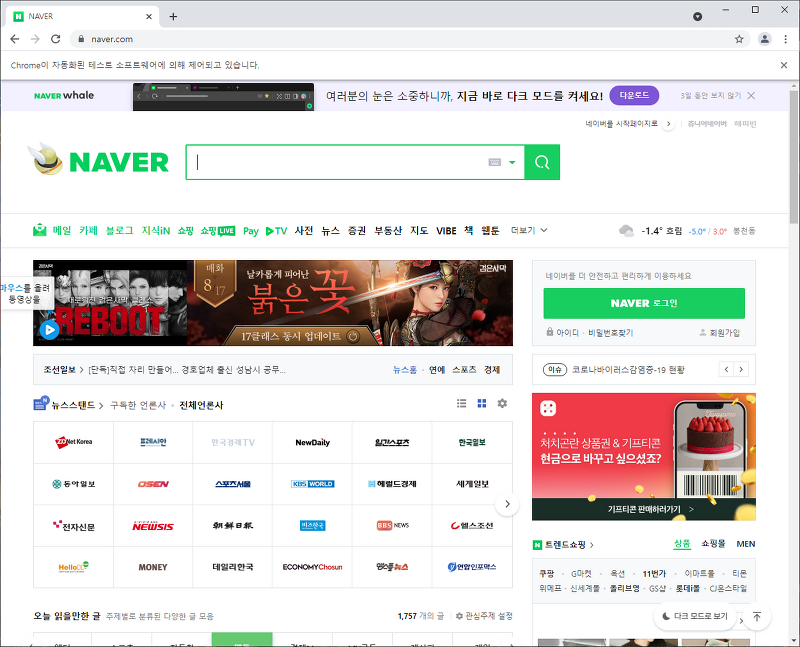
Task: Open the 11번가 shopping link
Action: pos(654,574)
